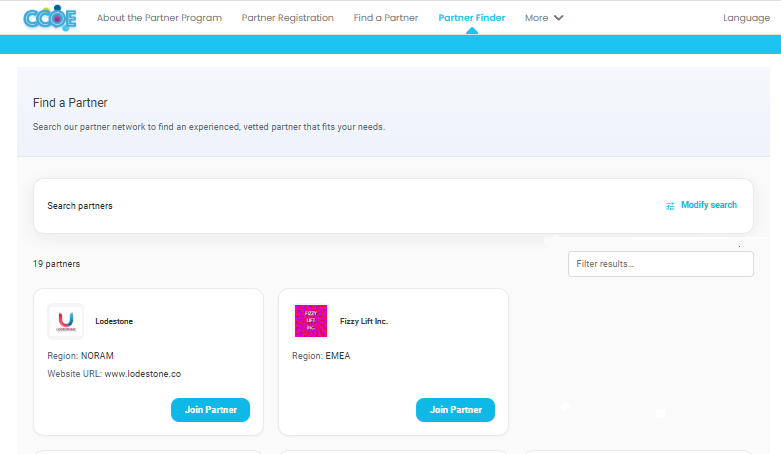
Task: Click the CCOE logo
Action: point(50,18)
